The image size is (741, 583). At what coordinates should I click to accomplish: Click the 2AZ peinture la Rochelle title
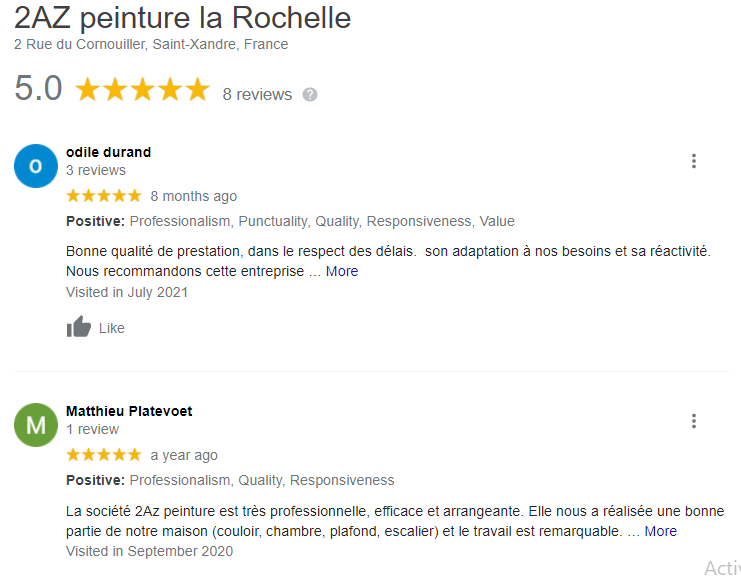(x=183, y=18)
